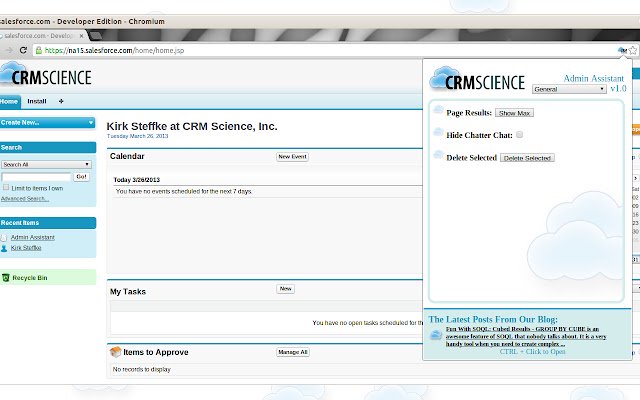Click the cloud bullet next to Hide Chatter Chat

(x=438, y=131)
